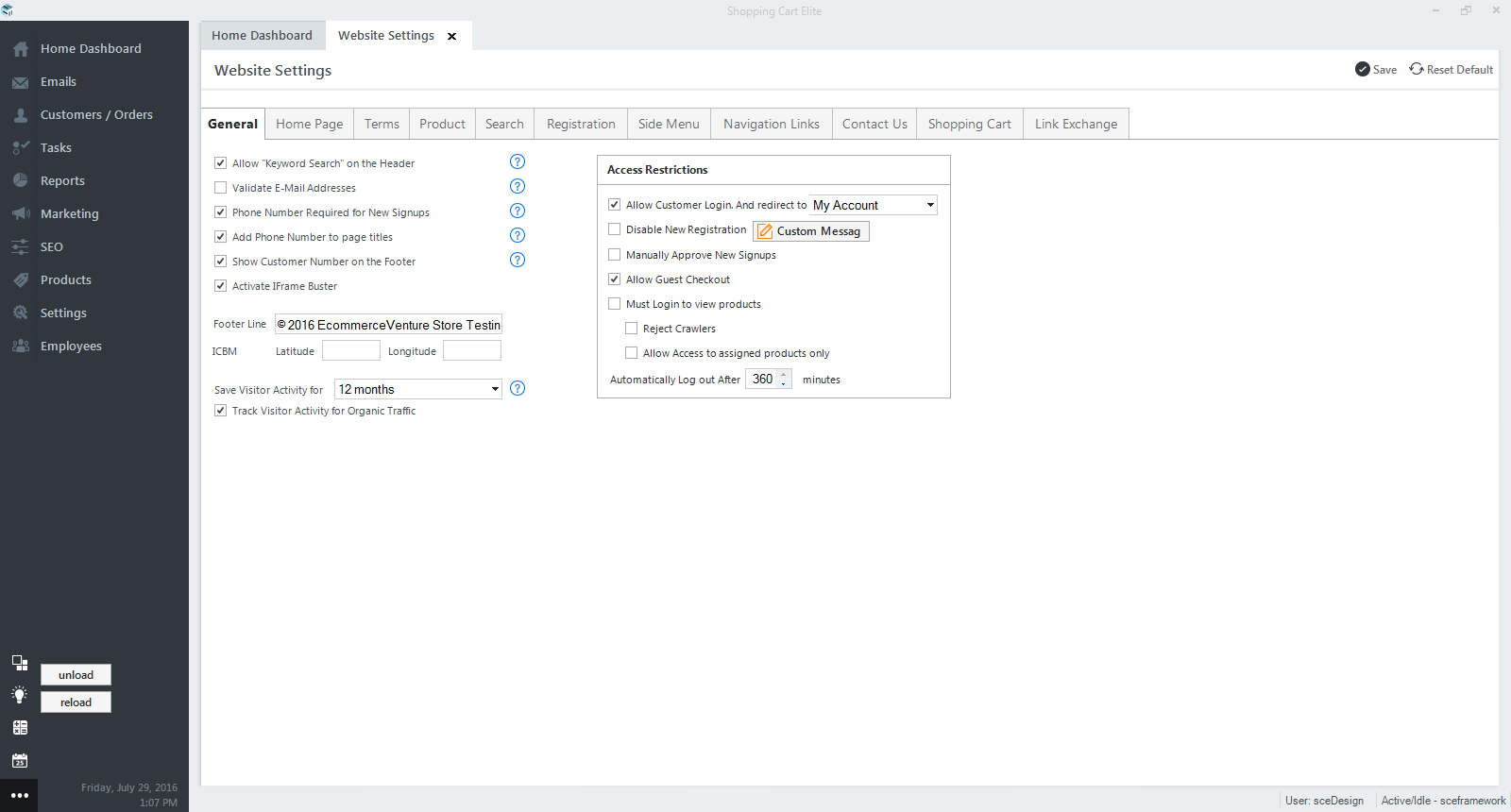Viewport: 1511px width, 812px height.
Task: Toggle Show Customer Number on the Footer
Action: pos(221,261)
